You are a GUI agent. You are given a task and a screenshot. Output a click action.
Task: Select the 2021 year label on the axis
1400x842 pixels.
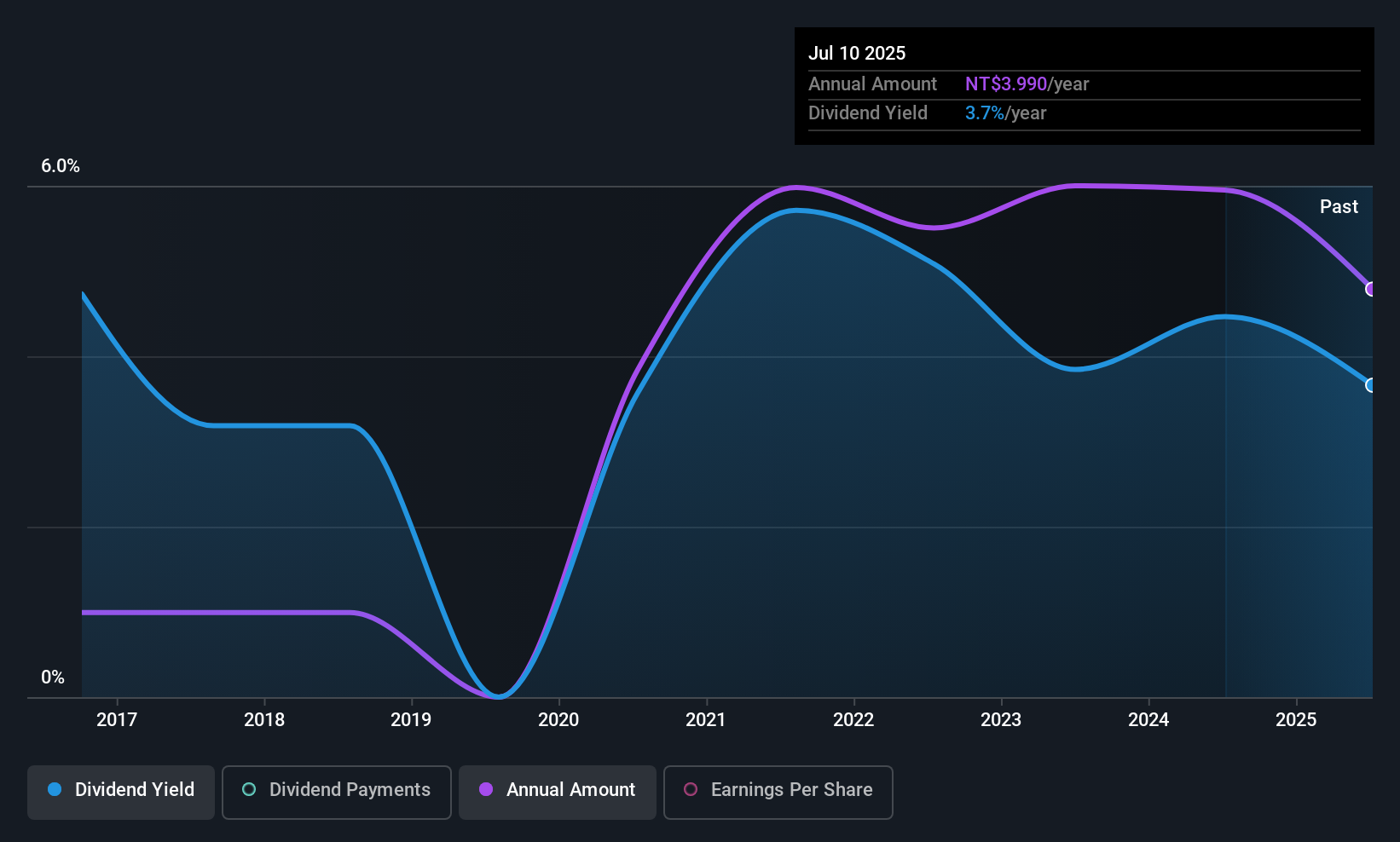coord(705,719)
